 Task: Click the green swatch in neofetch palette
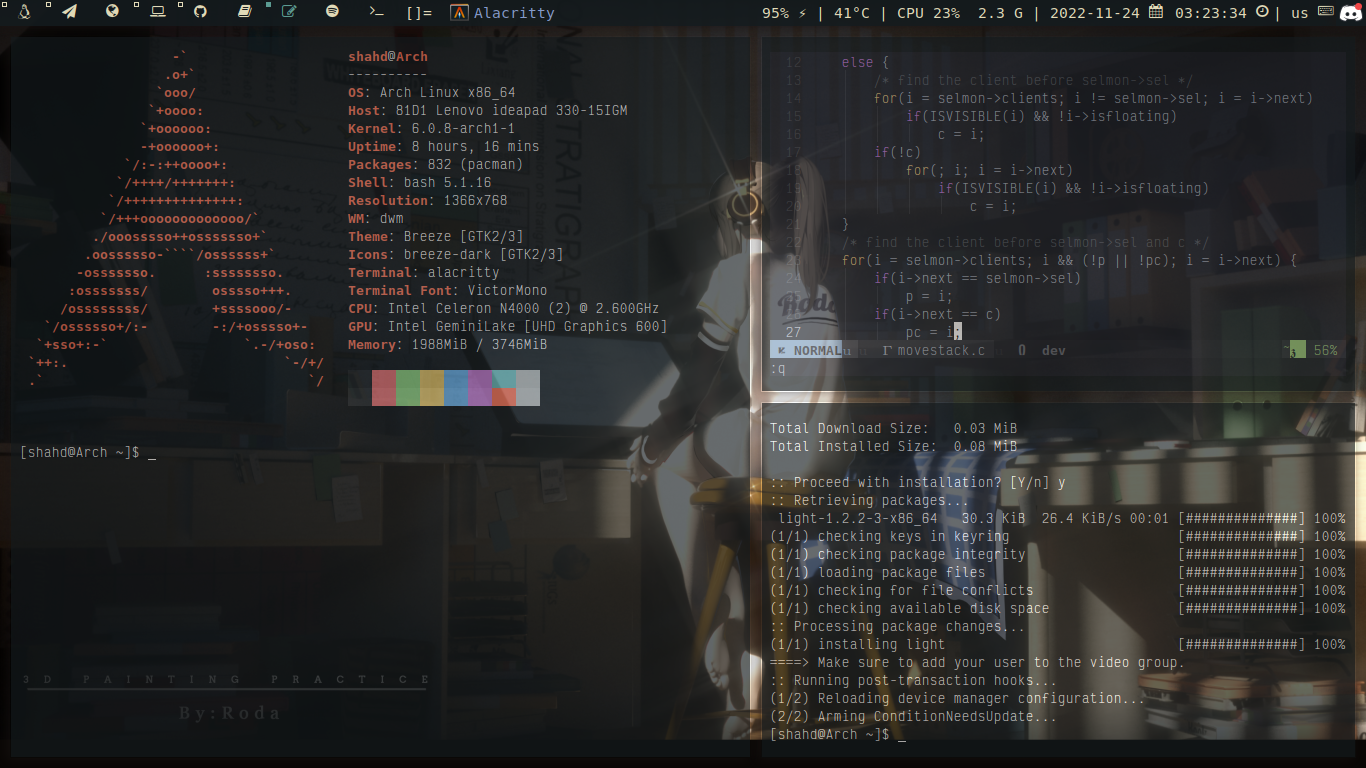coord(408,388)
